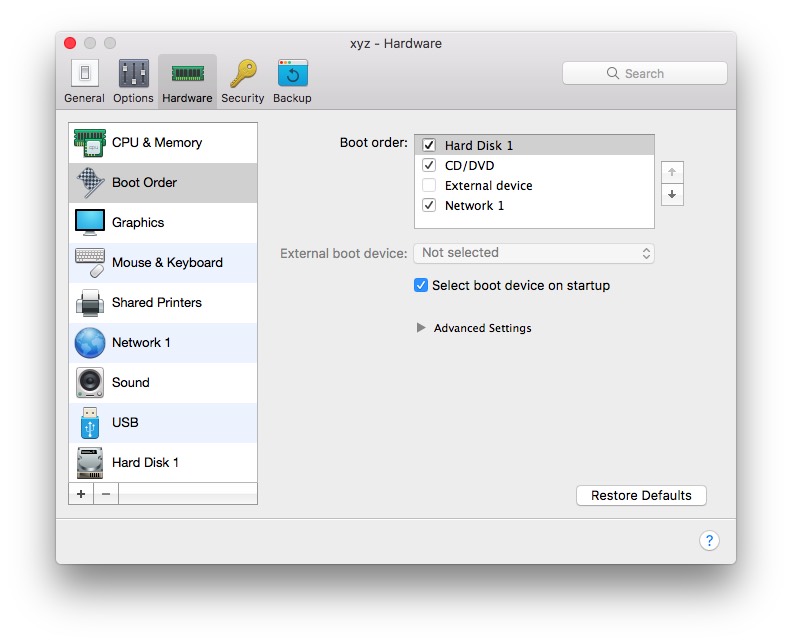Viewport: 792px width, 644px height.
Task: Expand the Advanced Settings triangle
Action: tap(421, 328)
